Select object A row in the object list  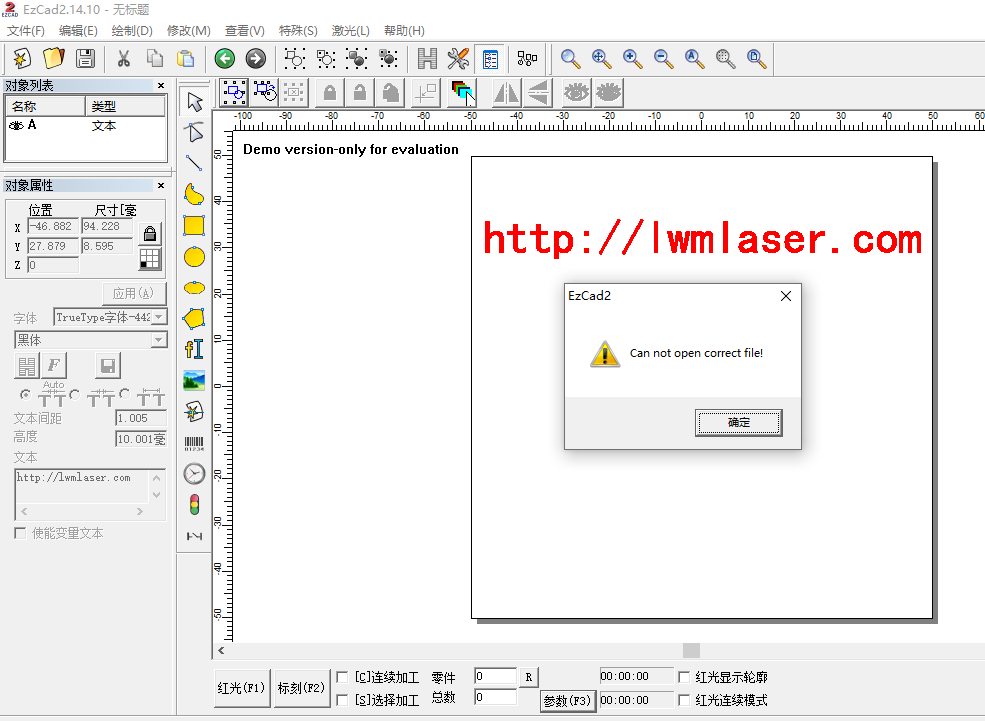(85, 126)
